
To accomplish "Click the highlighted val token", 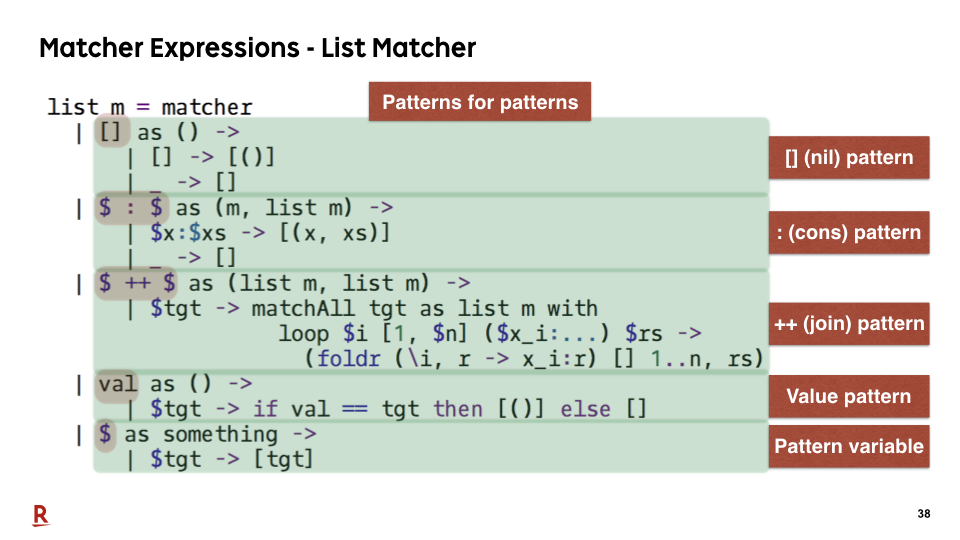I will 116,385.
